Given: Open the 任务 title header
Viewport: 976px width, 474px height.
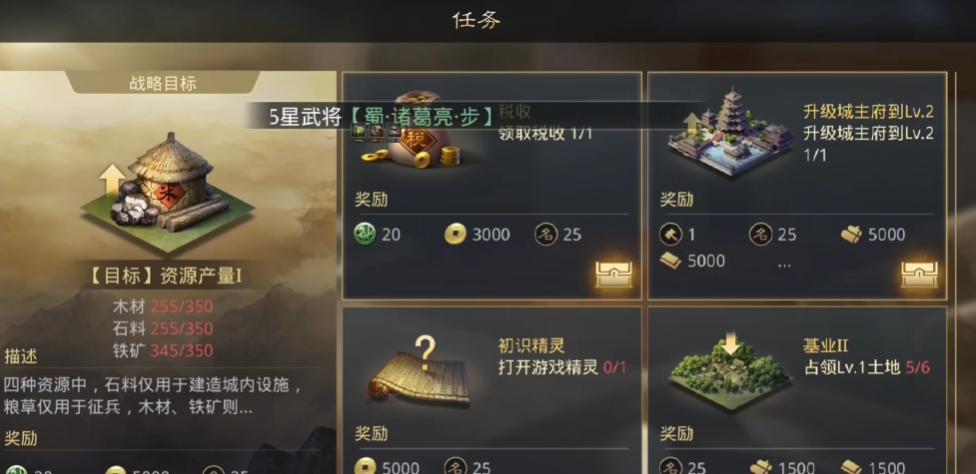Looking at the screenshot, I should (x=476, y=20).
